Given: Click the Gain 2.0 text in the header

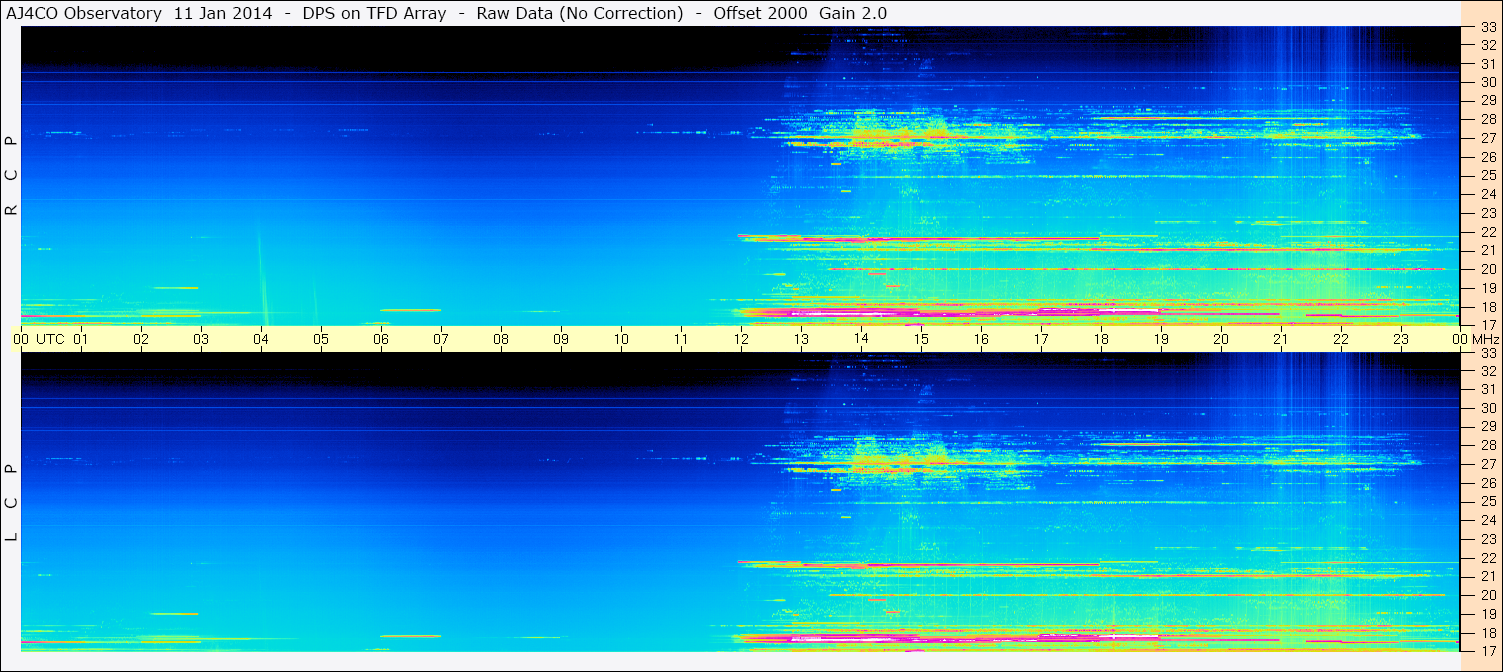Looking at the screenshot, I should (x=852, y=13).
